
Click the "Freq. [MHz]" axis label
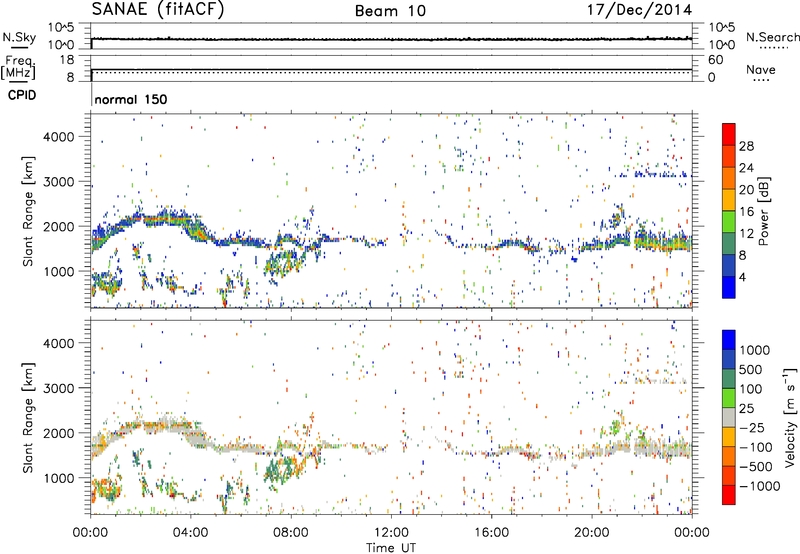pyautogui.click(x=18, y=67)
